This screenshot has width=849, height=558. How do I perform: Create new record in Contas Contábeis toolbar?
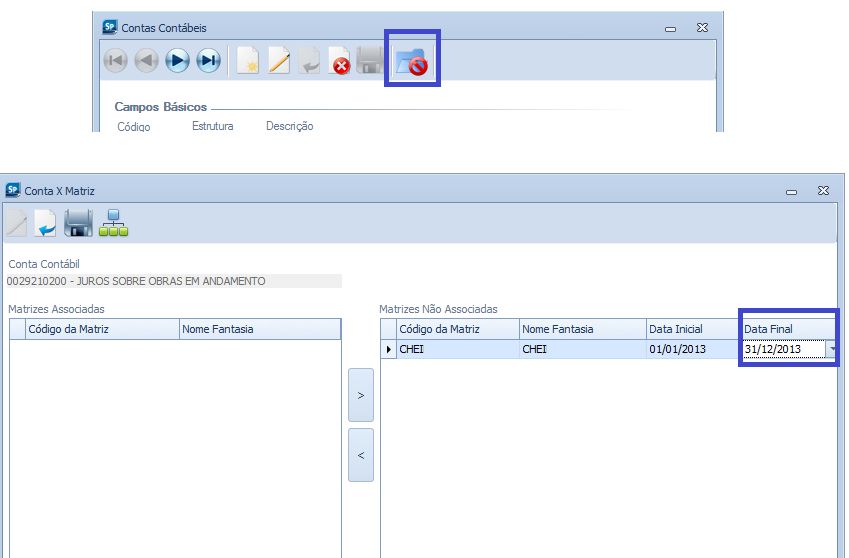point(248,60)
